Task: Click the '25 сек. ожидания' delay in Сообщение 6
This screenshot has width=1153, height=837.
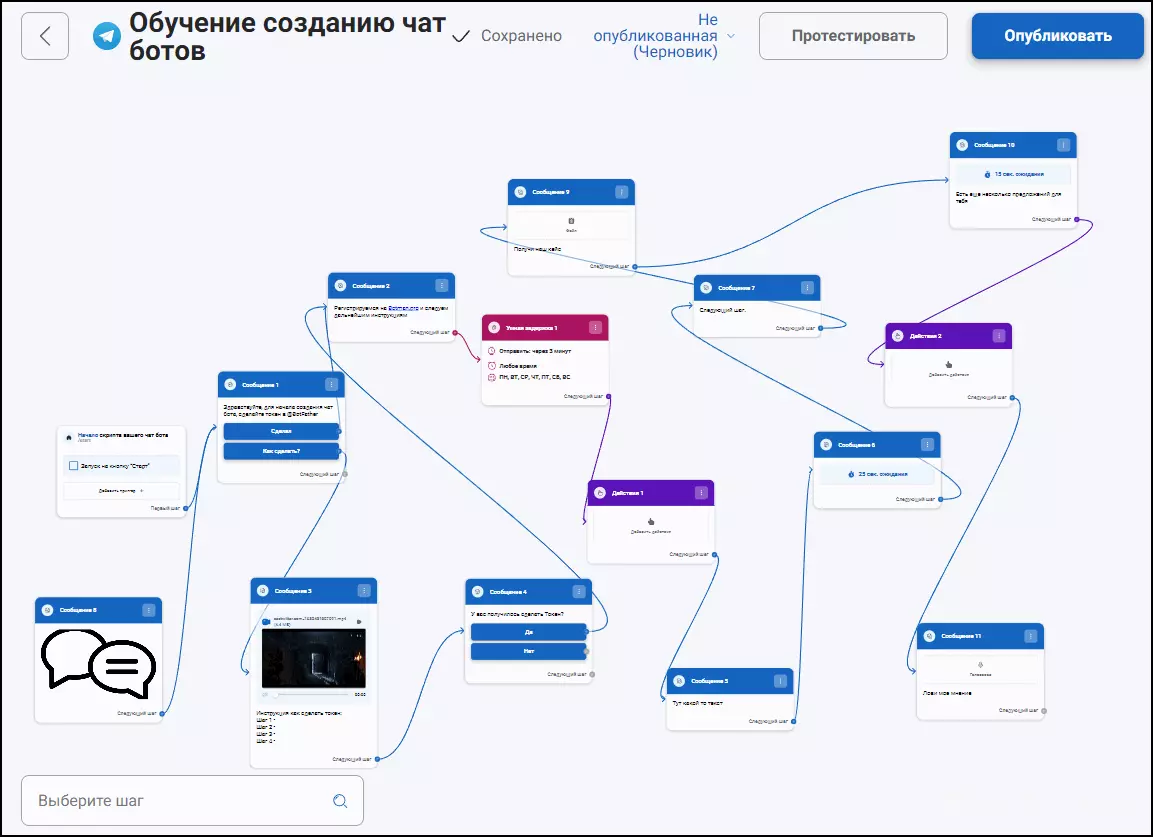Action: click(x=877, y=474)
